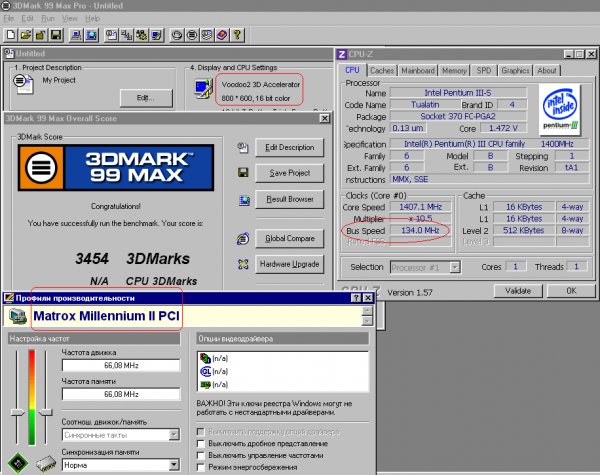Switch to the About tab in CPU-Z
This screenshot has width=600, height=475.
(547, 71)
